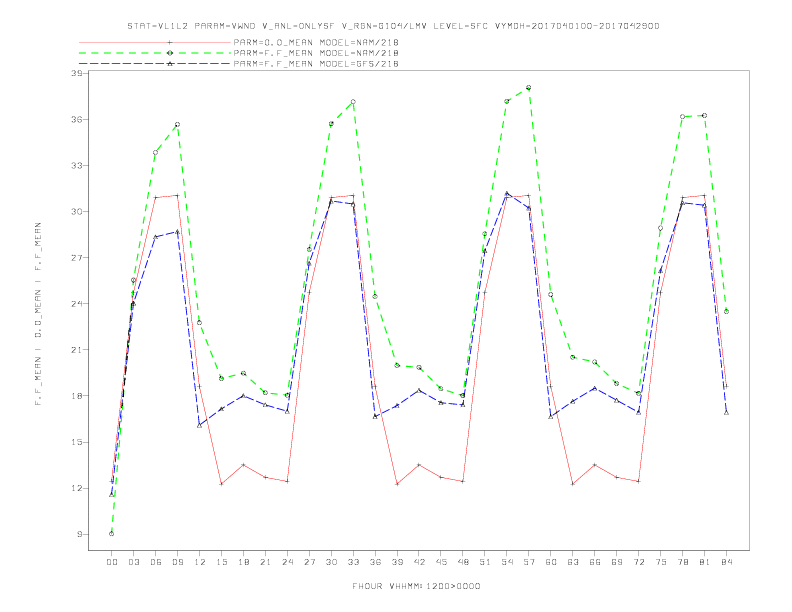
Task: Click x-axis forecast hour label 69
Action: pyautogui.click(x=617, y=562)
